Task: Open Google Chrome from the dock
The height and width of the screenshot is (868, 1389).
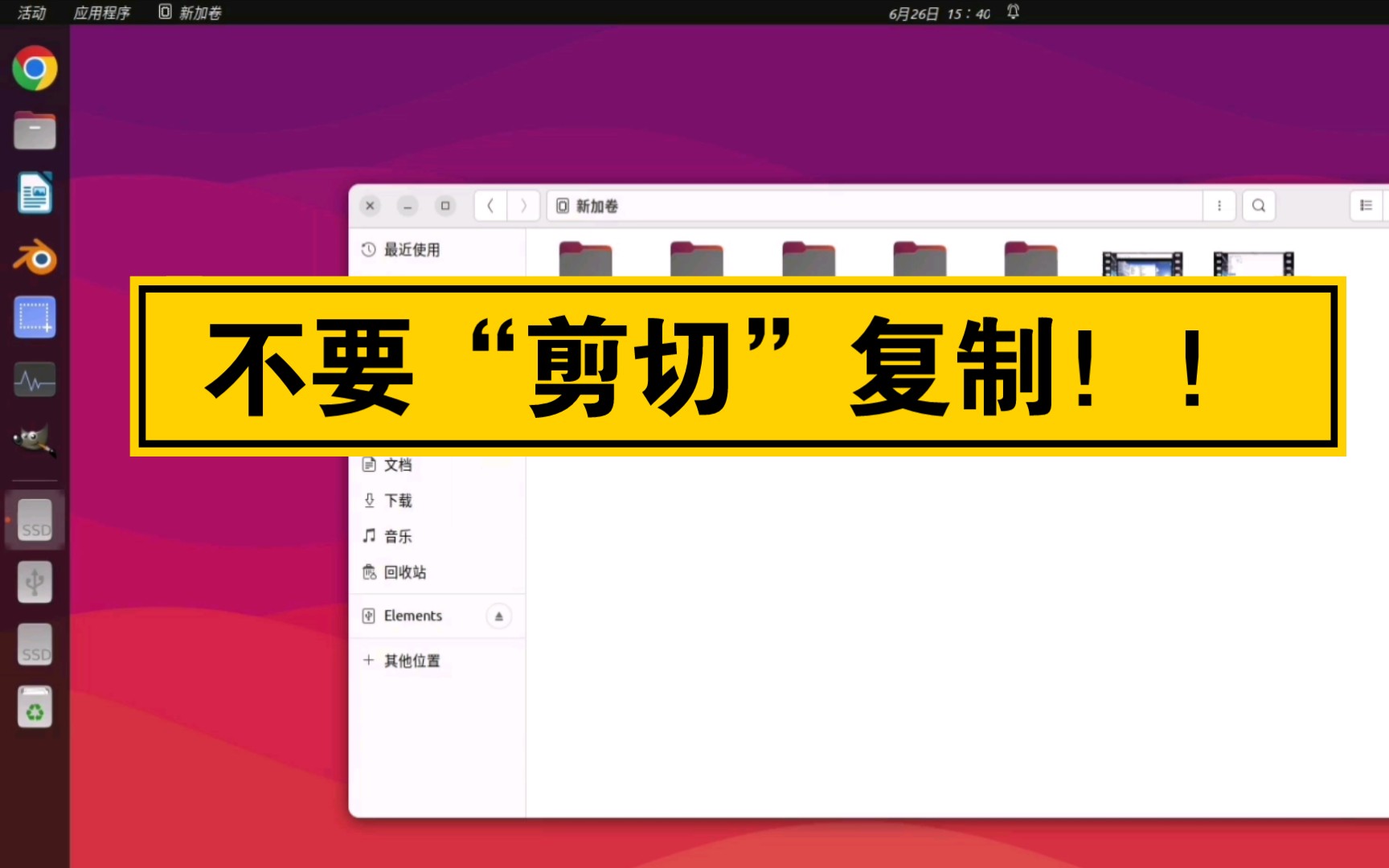Action: 35,68
